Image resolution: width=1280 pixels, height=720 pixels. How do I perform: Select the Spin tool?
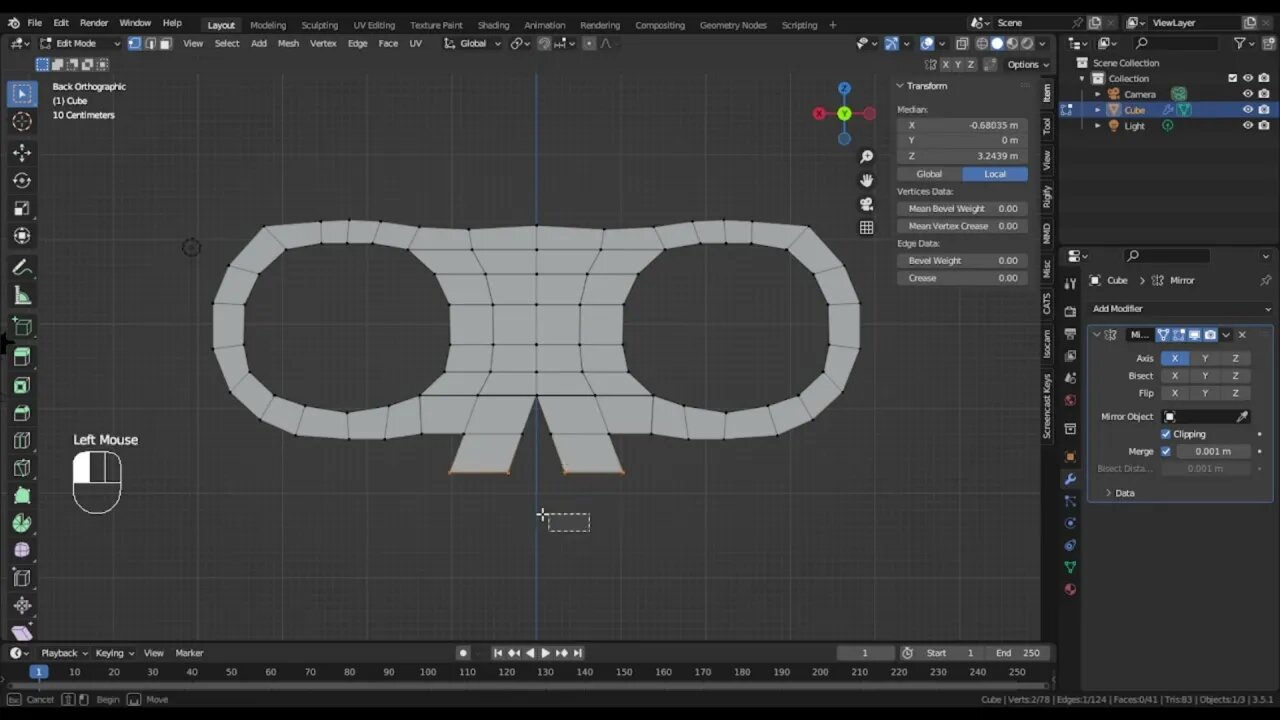click(21, 523)
